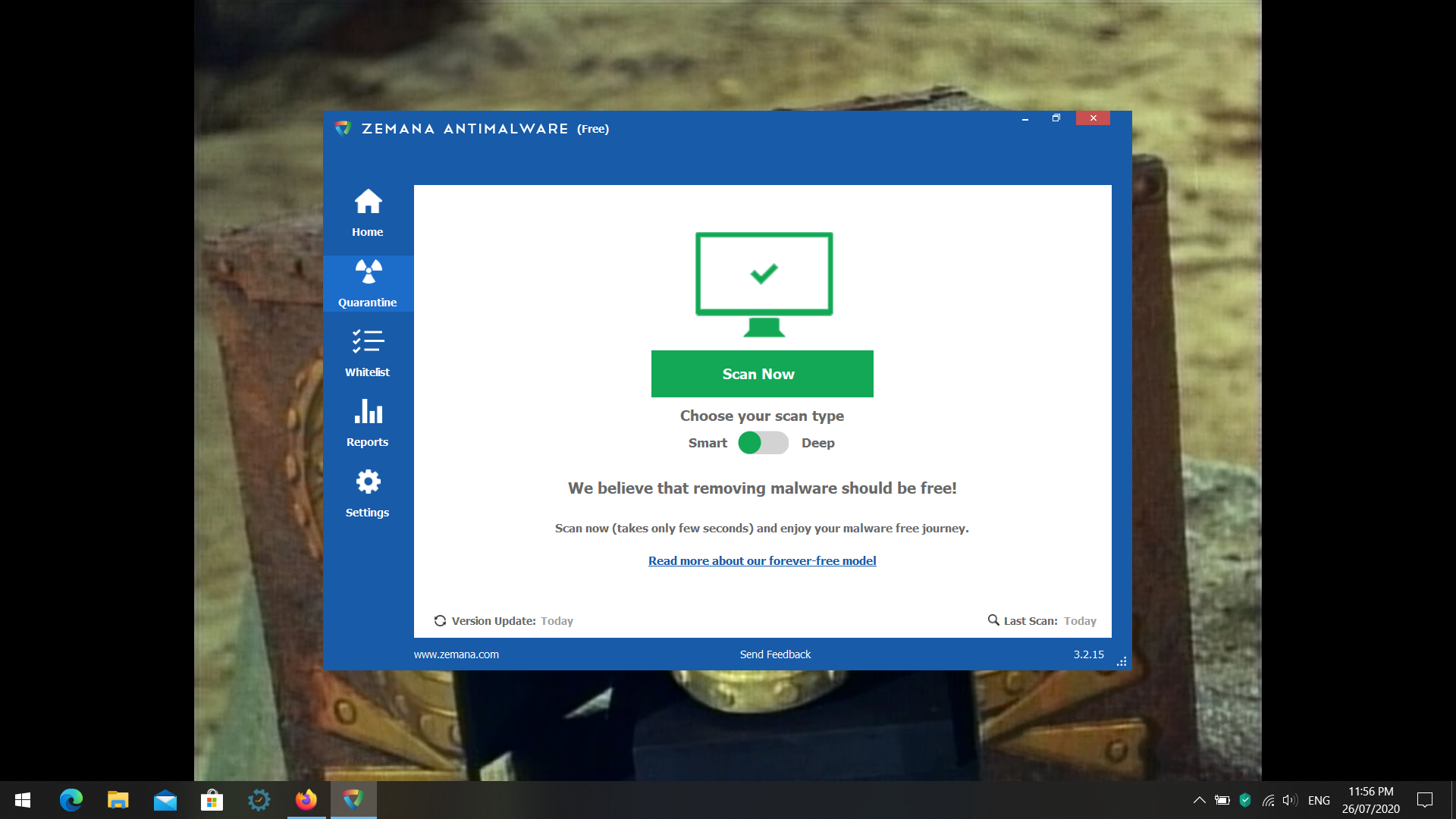Open Windows Start menu

[23, 800]
